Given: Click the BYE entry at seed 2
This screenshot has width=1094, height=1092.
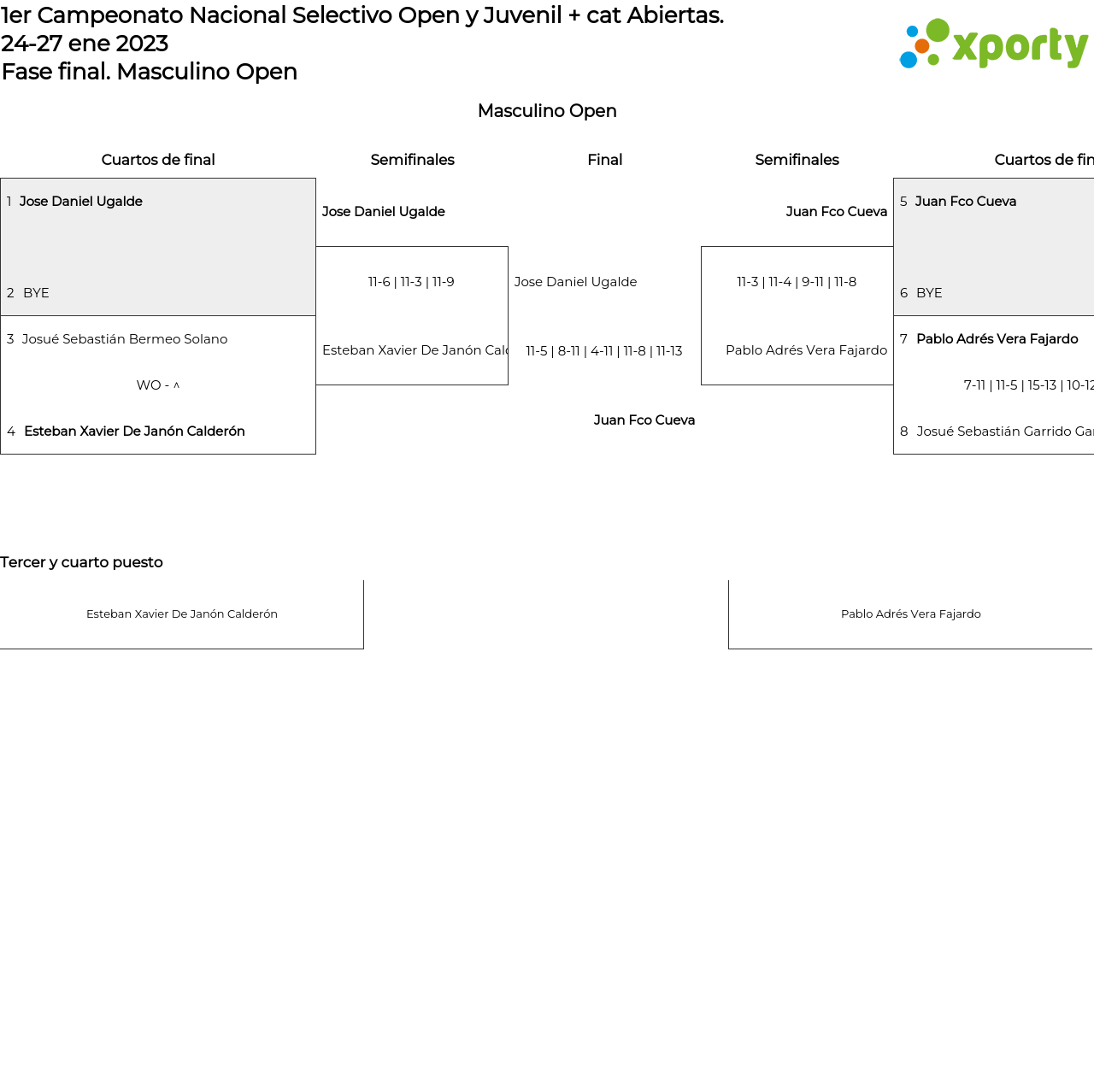Looking at the screenshot, I should coord(36,293).
